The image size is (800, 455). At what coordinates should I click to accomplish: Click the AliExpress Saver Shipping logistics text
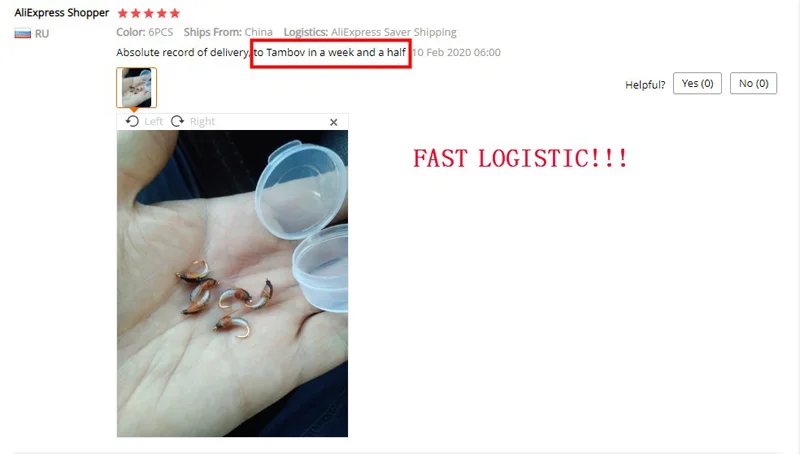point(394,32)
